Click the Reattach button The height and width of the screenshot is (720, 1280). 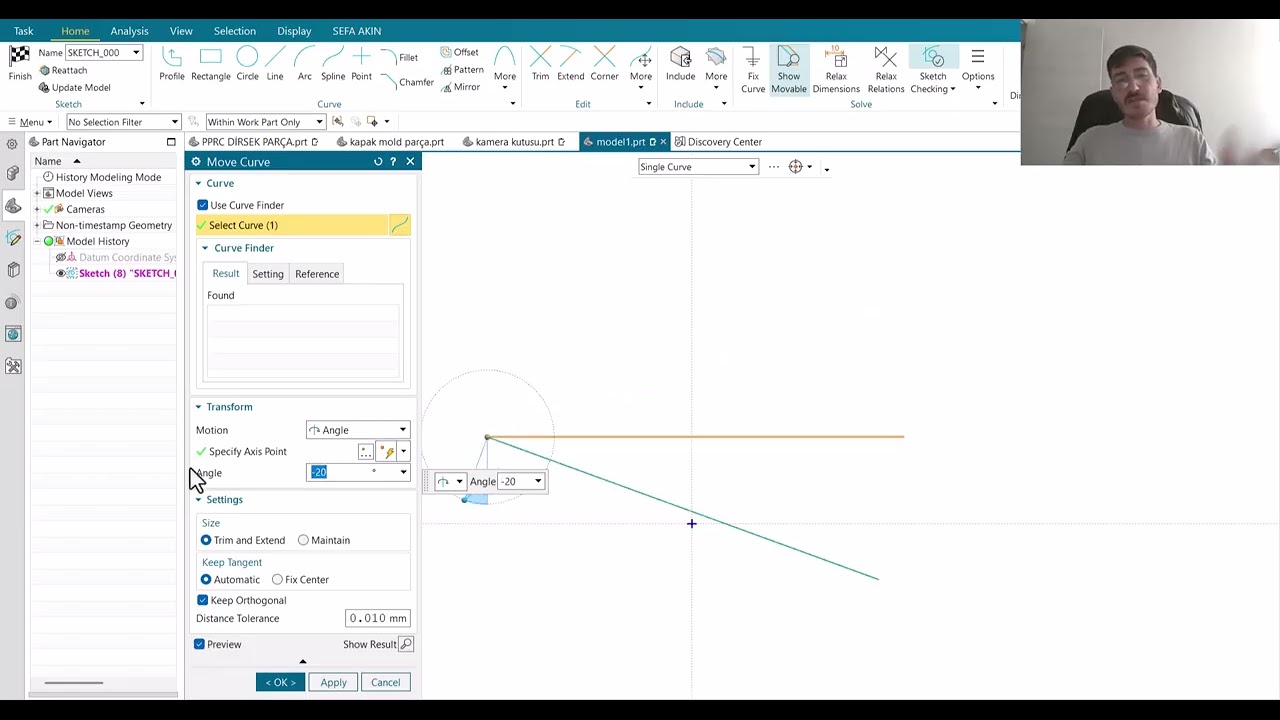pyautogui.click(x=63, y=70)
